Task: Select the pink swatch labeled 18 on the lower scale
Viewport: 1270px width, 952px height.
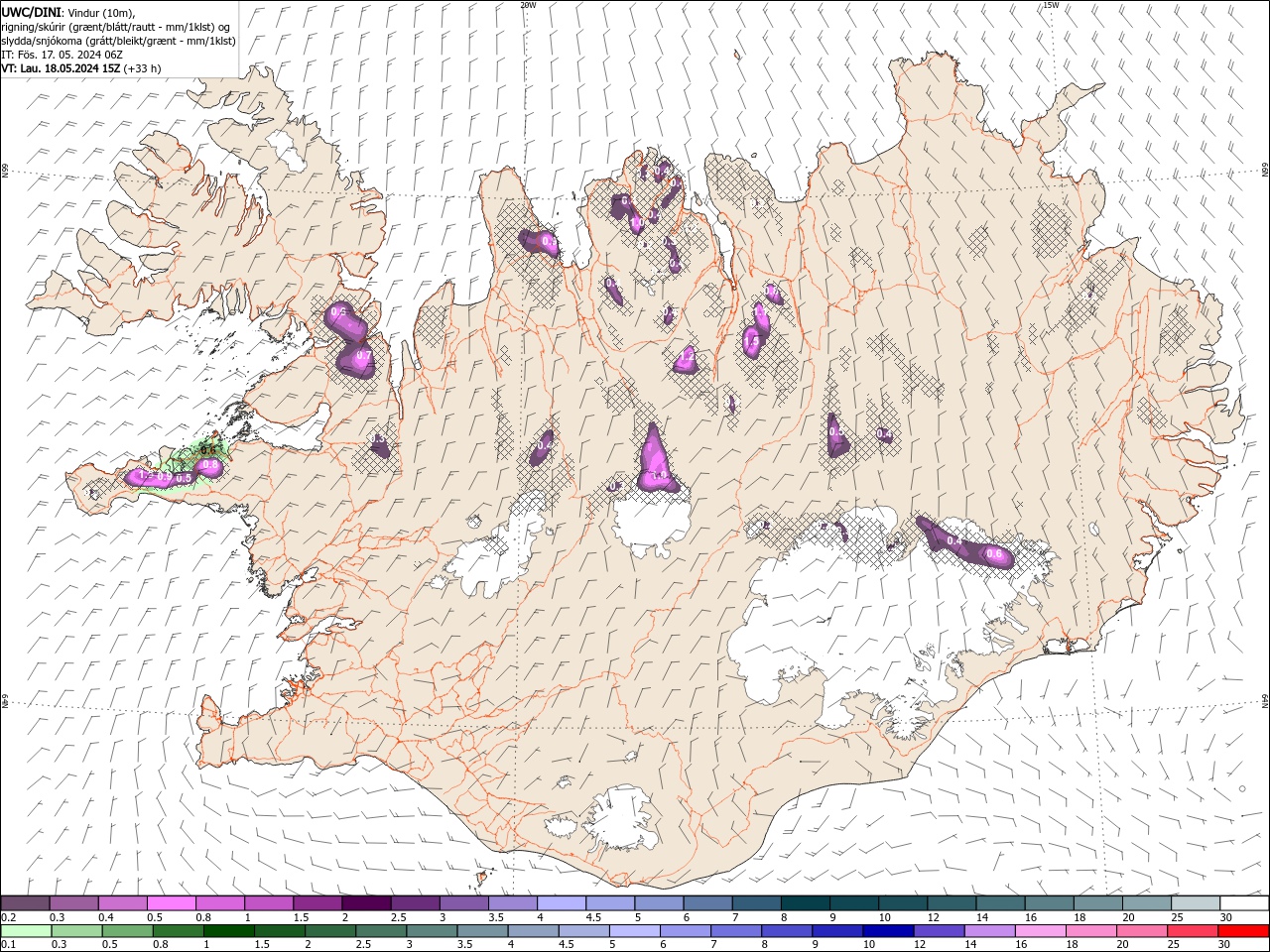Action: coord(1089,931)
